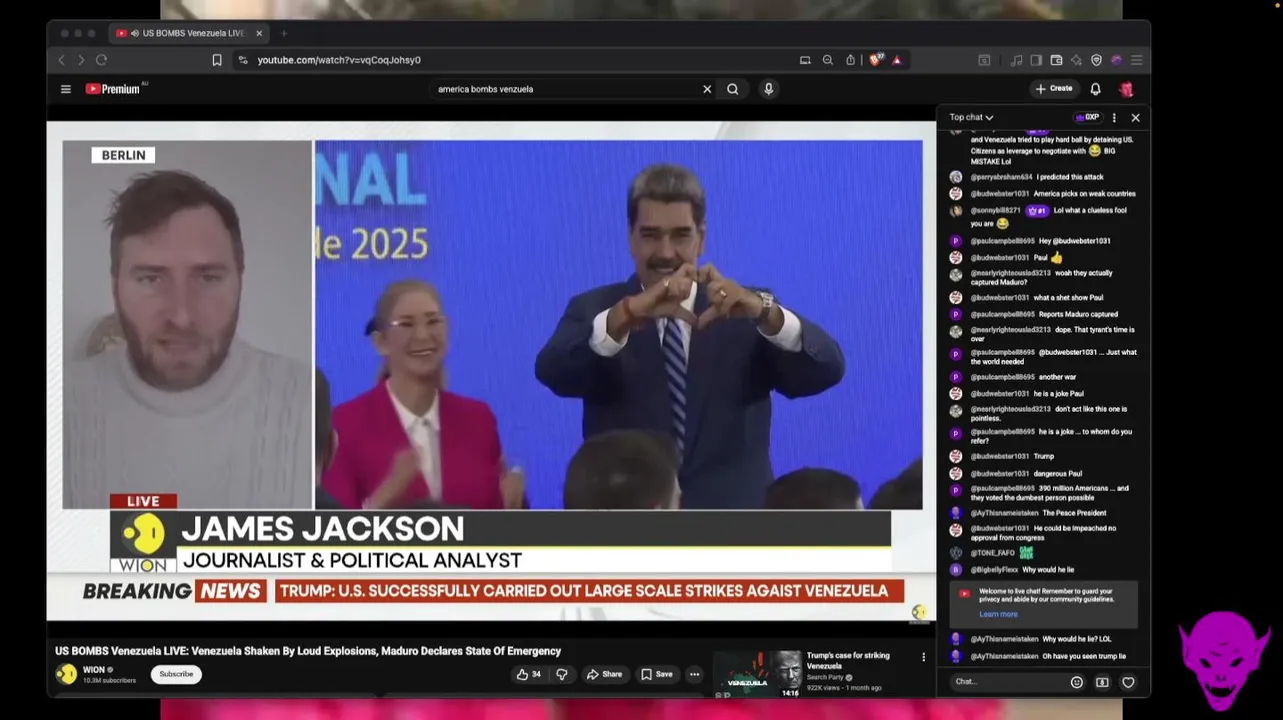Open the browser zoom control

pos(828,60)
